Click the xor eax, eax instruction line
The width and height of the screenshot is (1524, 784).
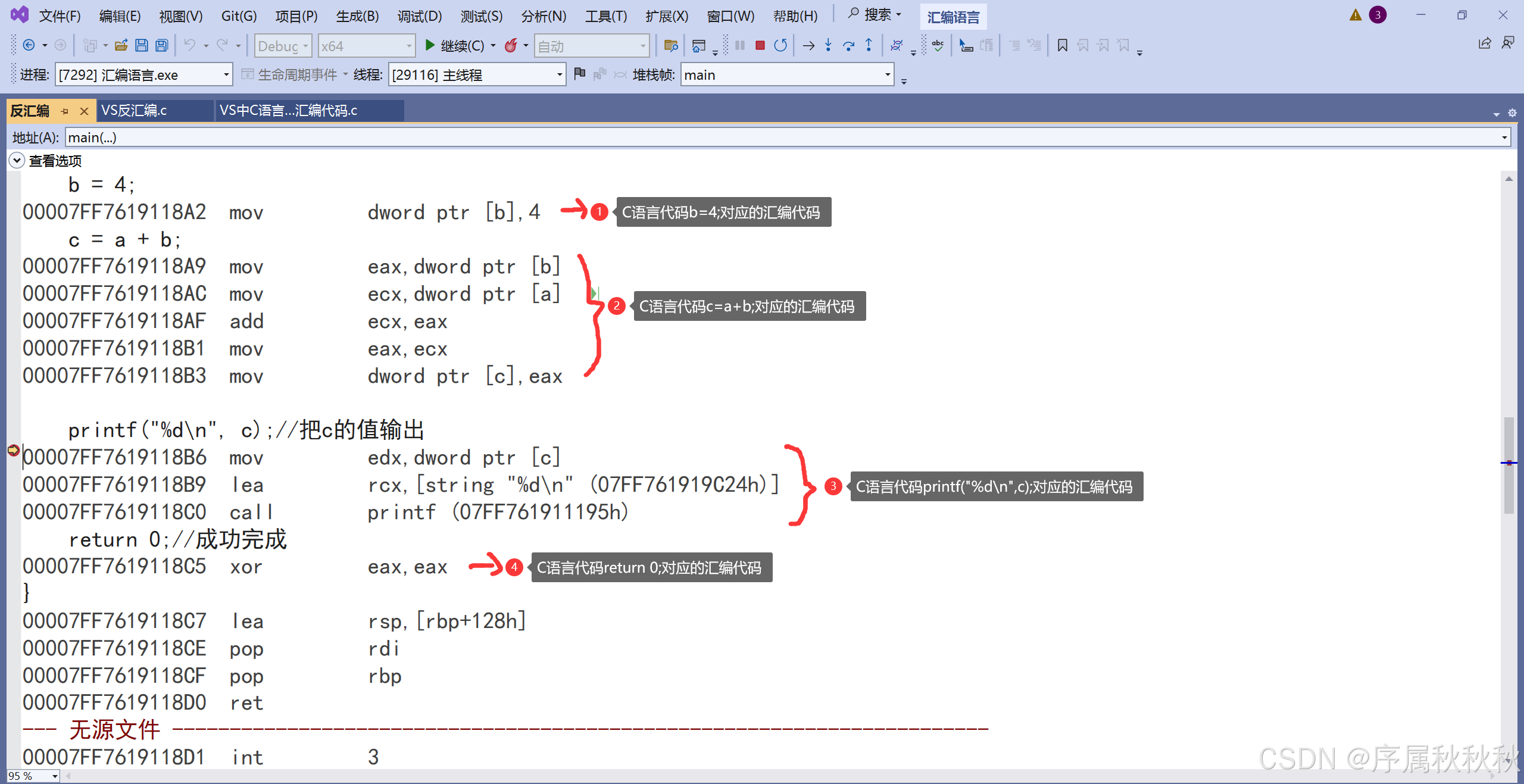(x=235, y=567)
